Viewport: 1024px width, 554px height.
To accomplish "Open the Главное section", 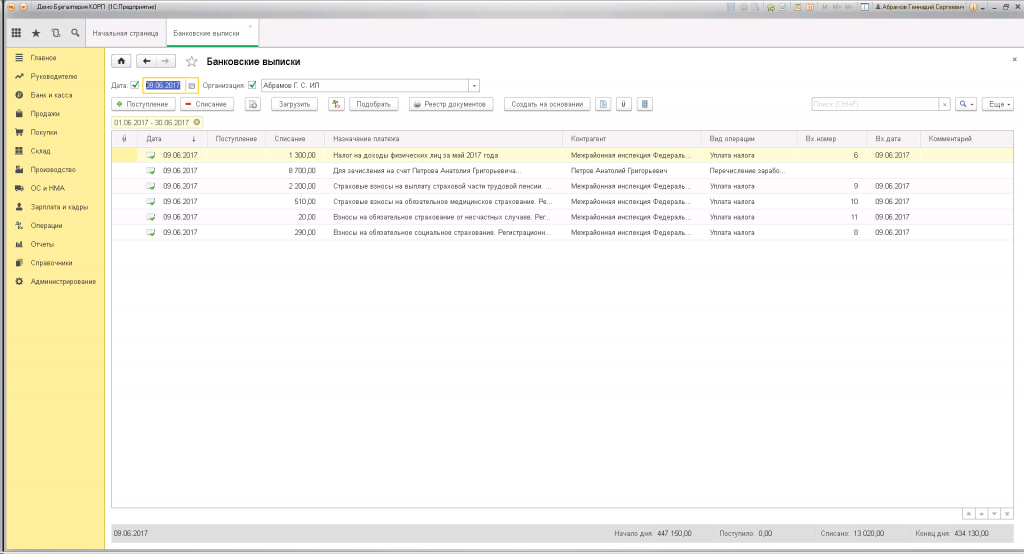I will 43,57.
